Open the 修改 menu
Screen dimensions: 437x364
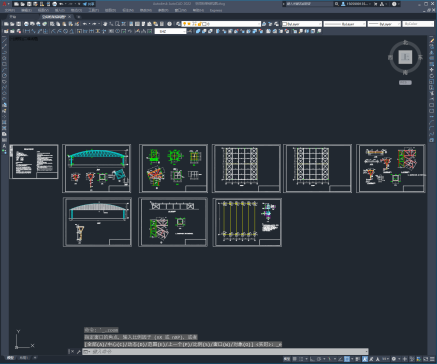(145, 10)
